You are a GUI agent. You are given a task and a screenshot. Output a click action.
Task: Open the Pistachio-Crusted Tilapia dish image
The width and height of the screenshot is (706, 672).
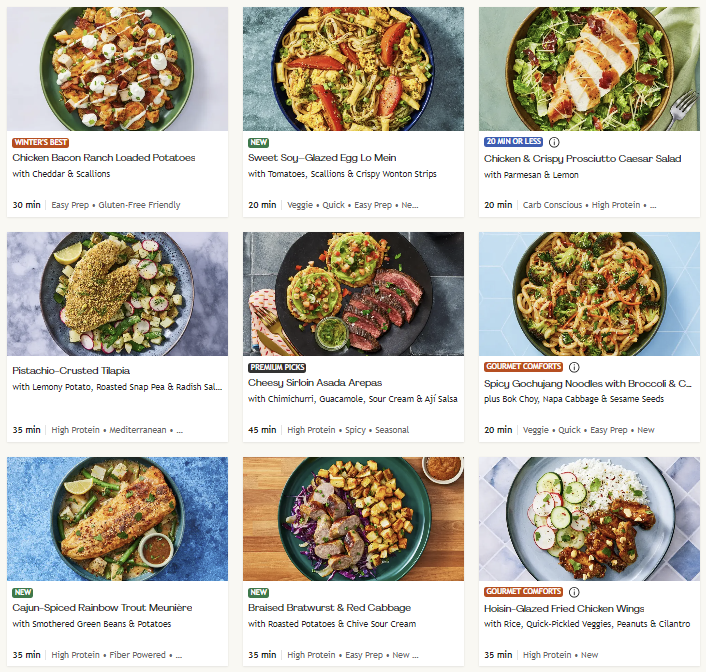point(117,294)
